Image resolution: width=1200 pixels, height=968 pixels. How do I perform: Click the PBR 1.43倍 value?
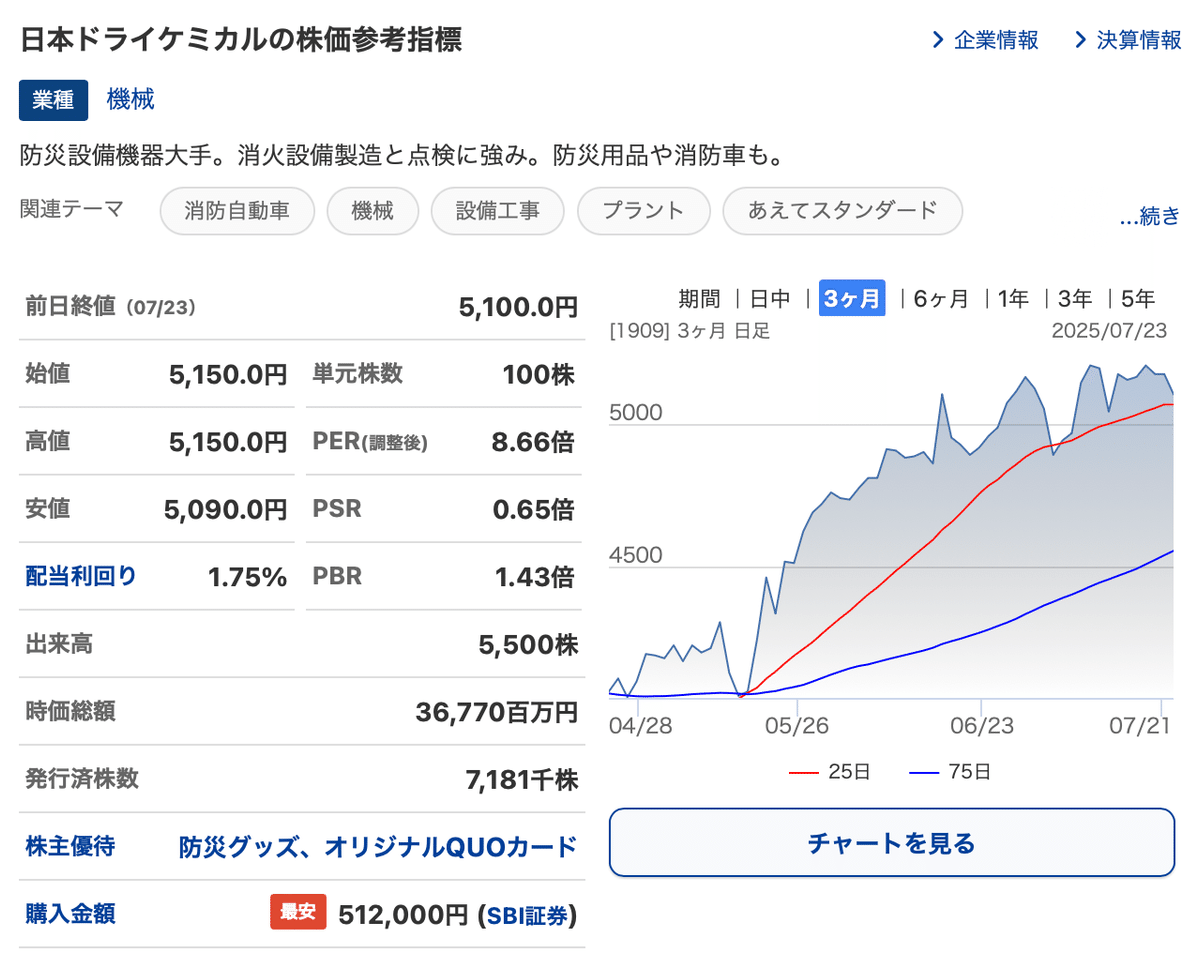tap(535, 577)
